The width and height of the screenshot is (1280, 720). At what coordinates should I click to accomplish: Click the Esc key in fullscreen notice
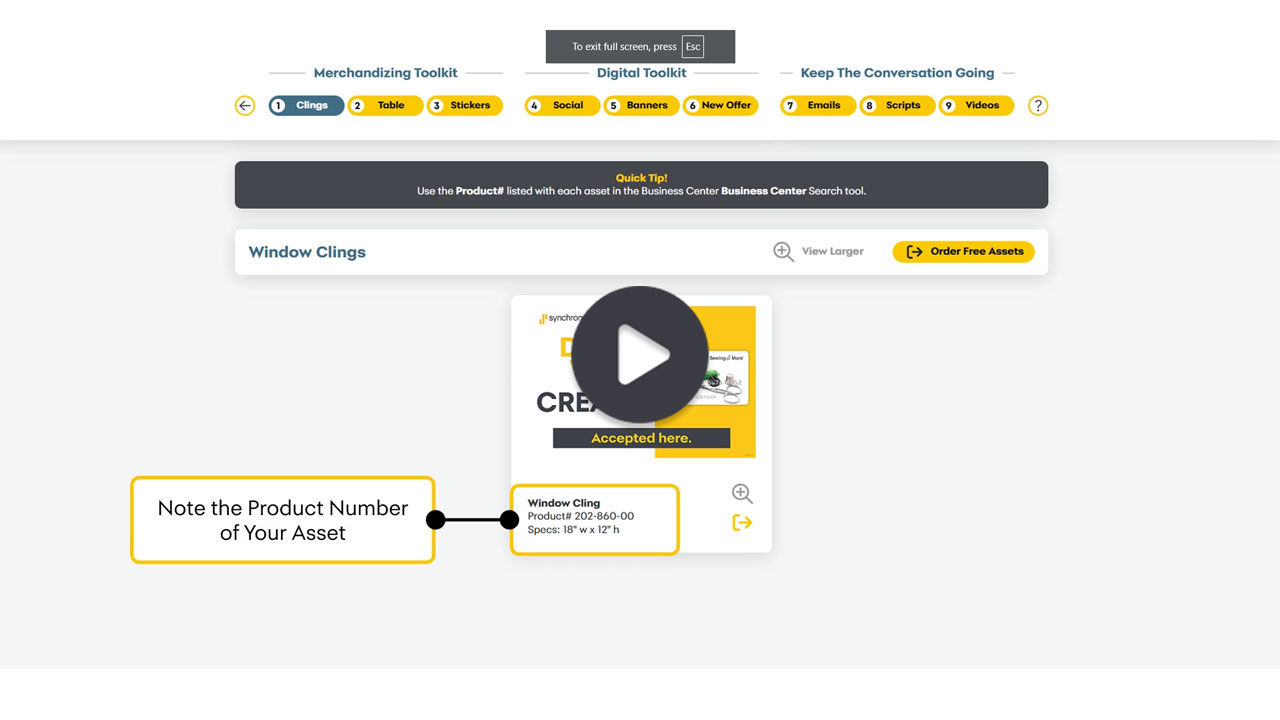[693, 47]
